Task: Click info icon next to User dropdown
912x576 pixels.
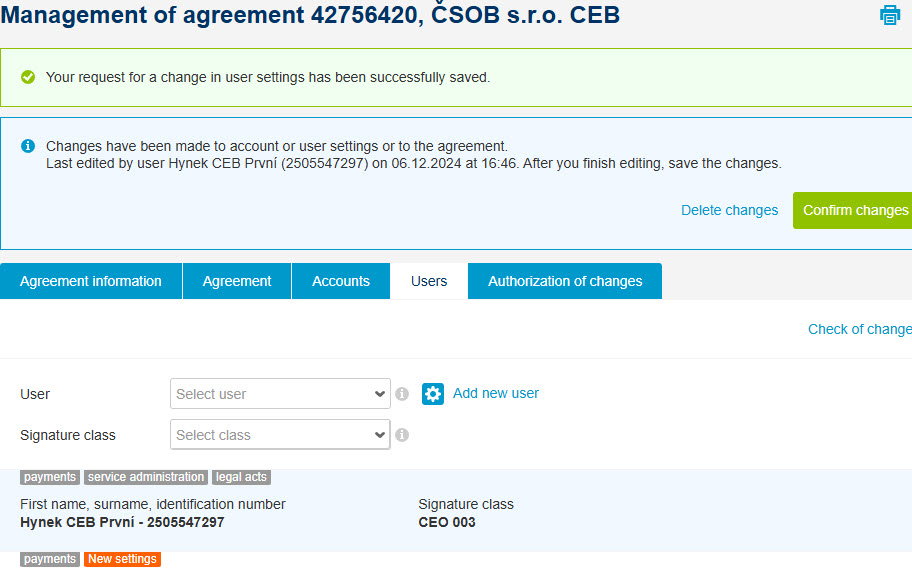Action: pos(402,394)
